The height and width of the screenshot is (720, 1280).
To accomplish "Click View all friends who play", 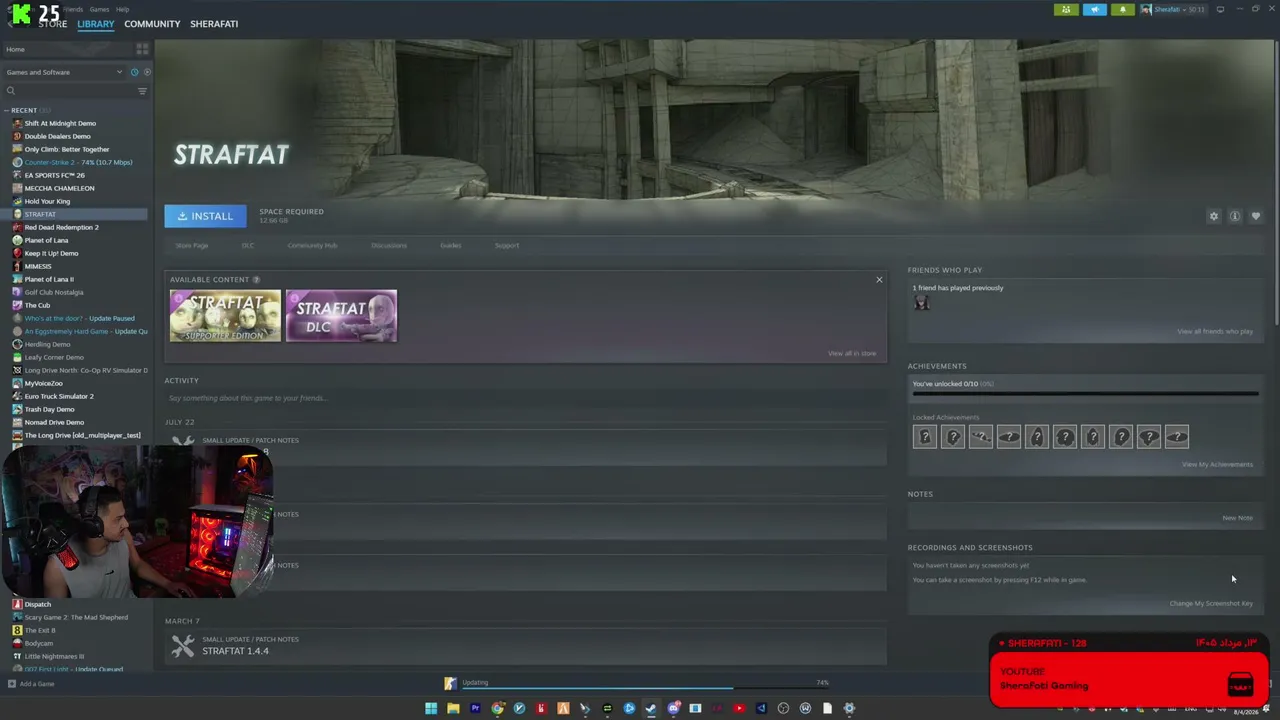I will (x=1215, y=332).
